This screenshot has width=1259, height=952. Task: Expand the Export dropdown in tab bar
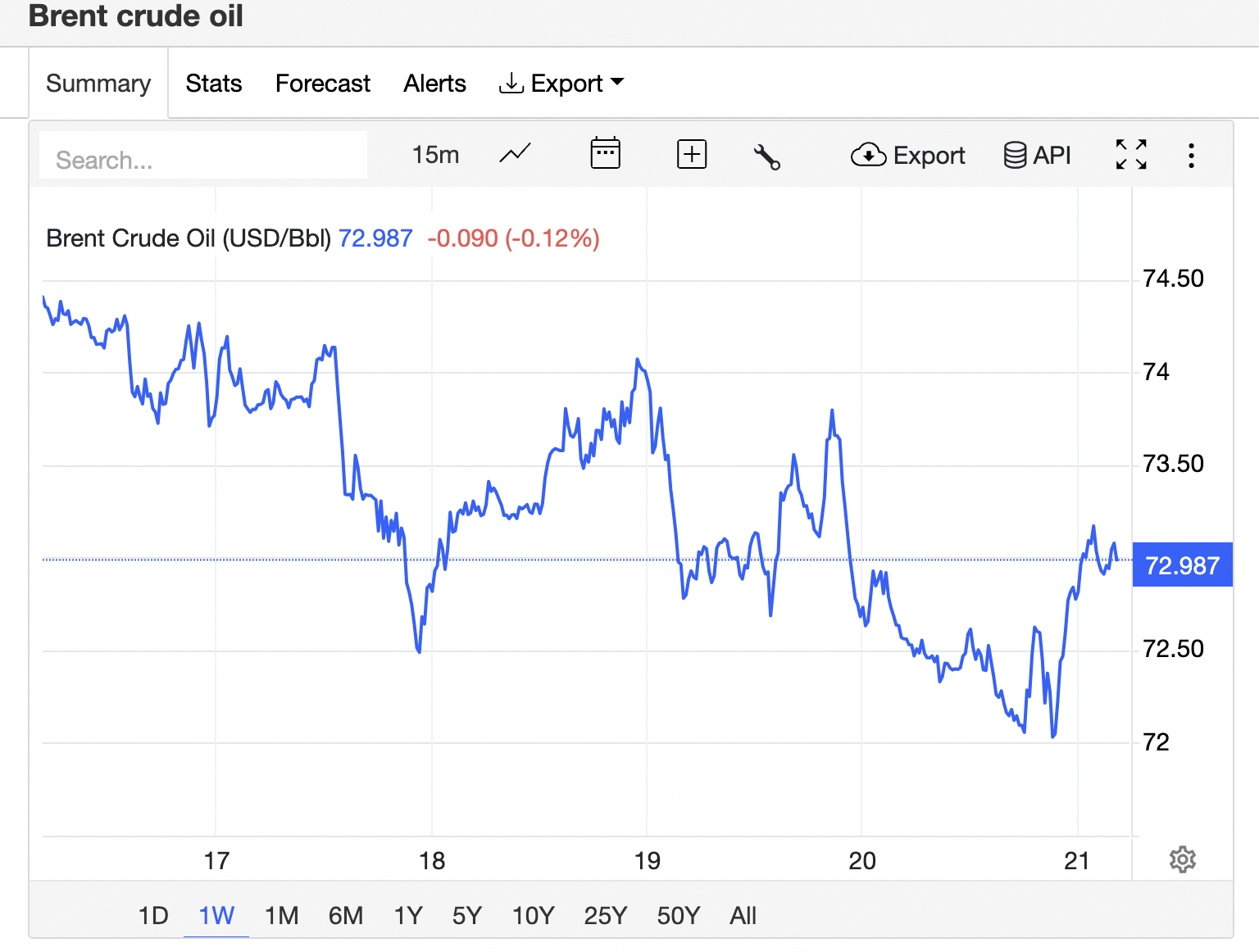561,83
